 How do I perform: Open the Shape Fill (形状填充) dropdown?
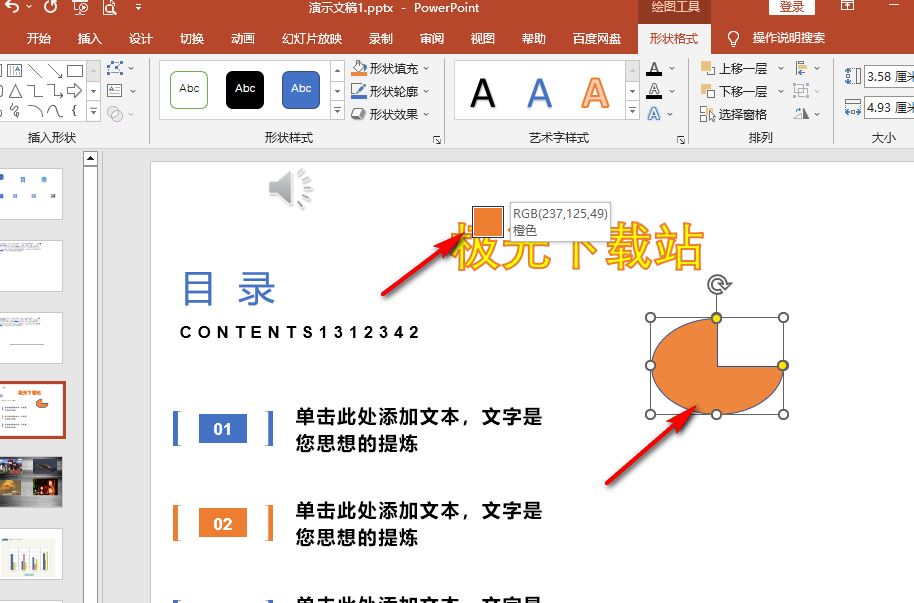[x=391, y=68]
